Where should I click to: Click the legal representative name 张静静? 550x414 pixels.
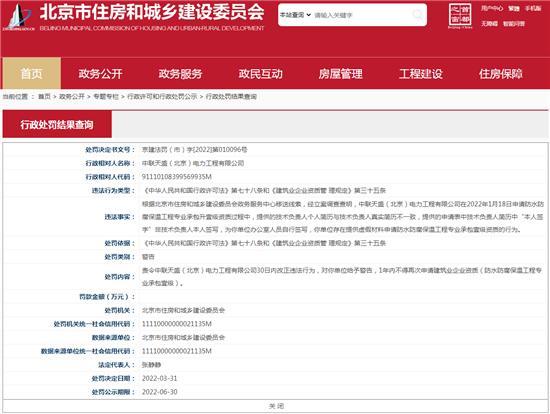click(151, 365)
